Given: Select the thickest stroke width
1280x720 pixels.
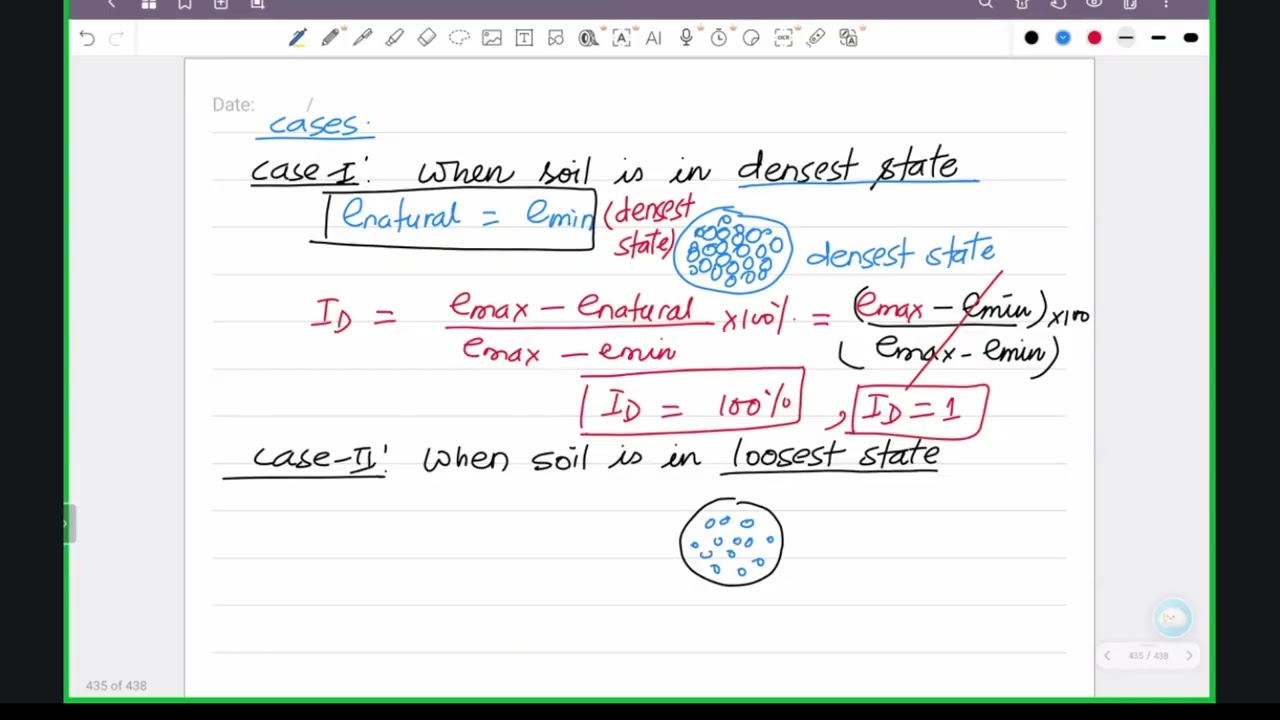Looking at the screenshot, I should click(1190, 38).
